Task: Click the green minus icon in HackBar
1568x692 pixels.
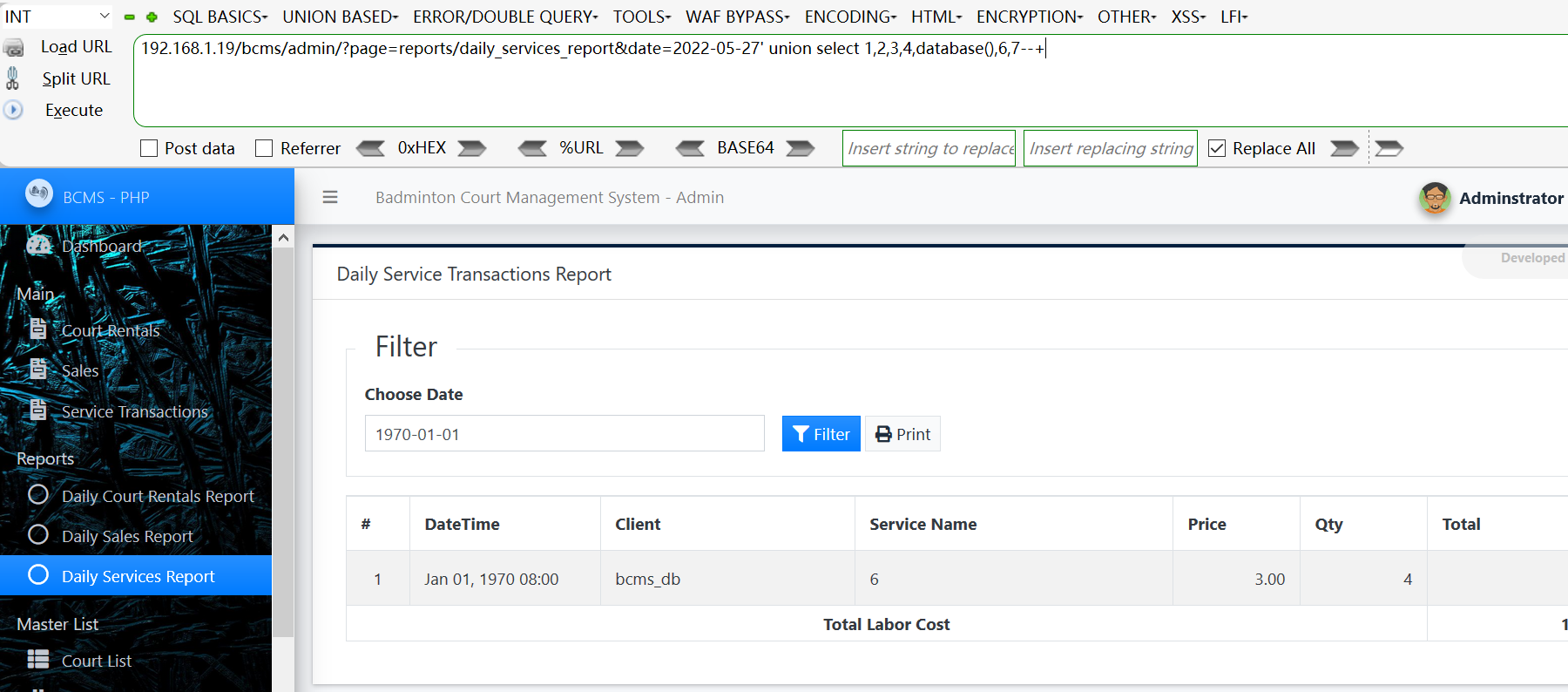Action: point(130,17)
